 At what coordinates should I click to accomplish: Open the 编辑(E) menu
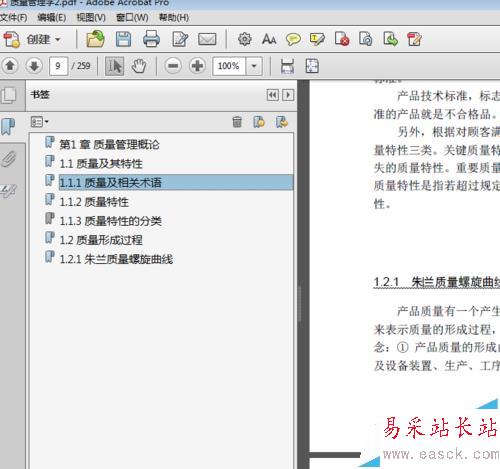point(51,17)
